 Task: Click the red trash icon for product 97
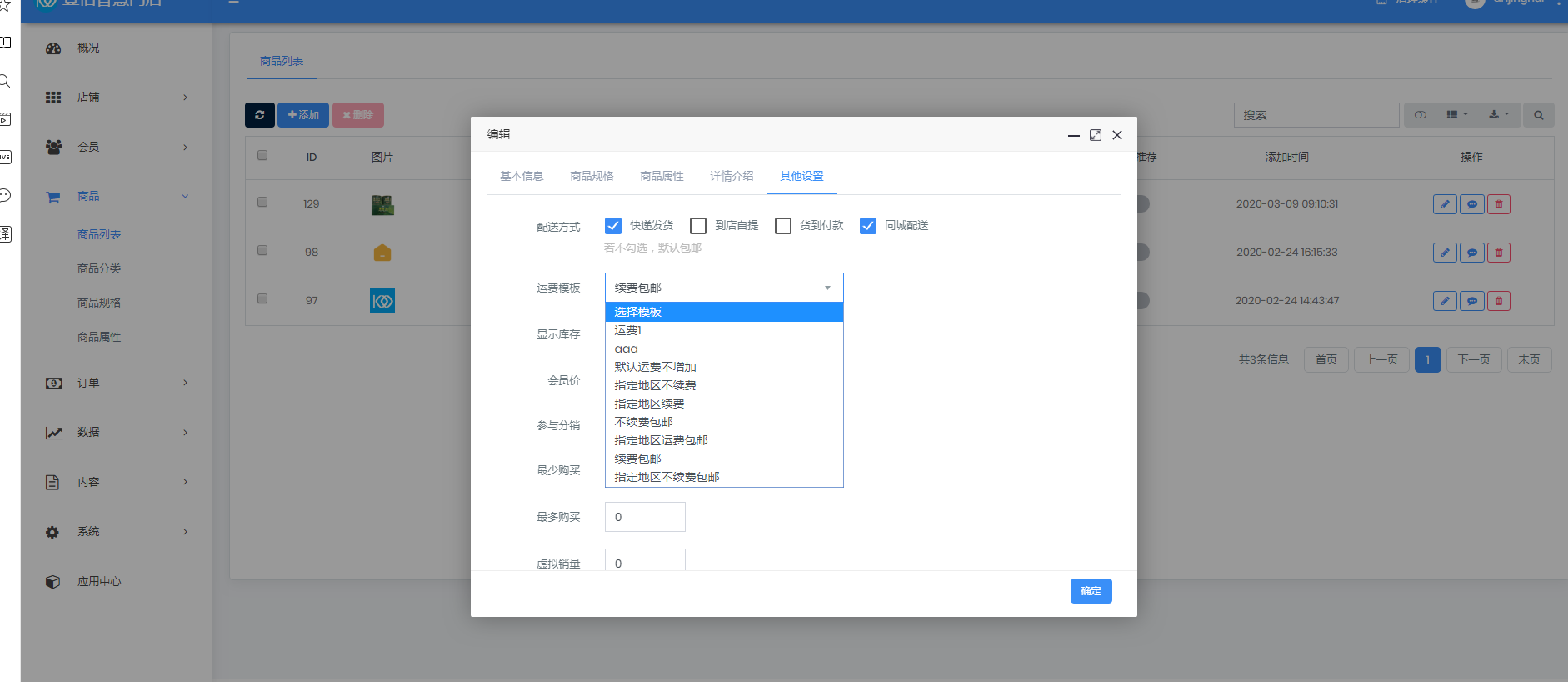click(x=1498, y=301)
